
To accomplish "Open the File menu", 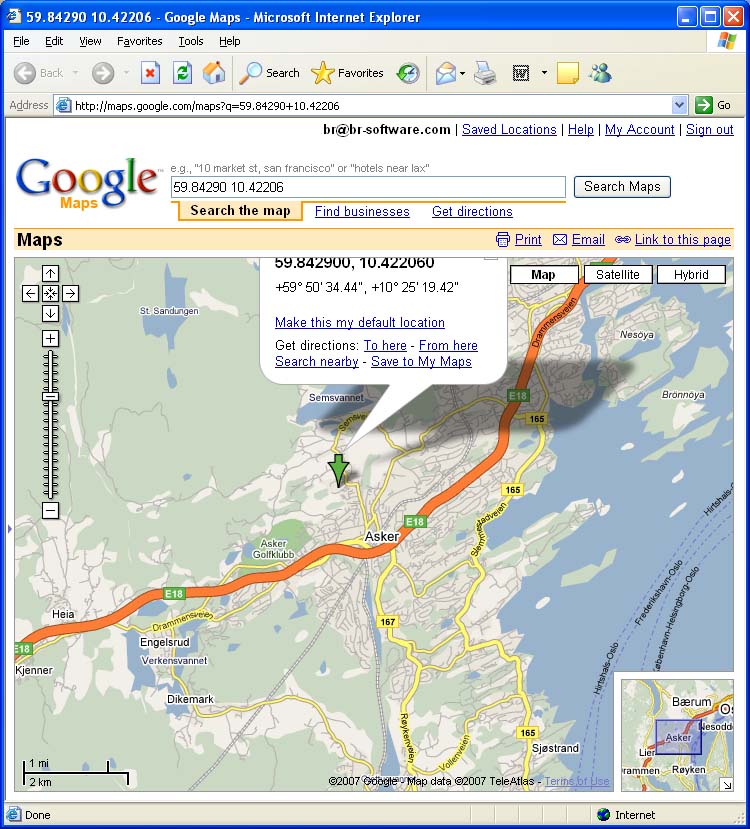I will pyautogui.click(x=21, y=41).
